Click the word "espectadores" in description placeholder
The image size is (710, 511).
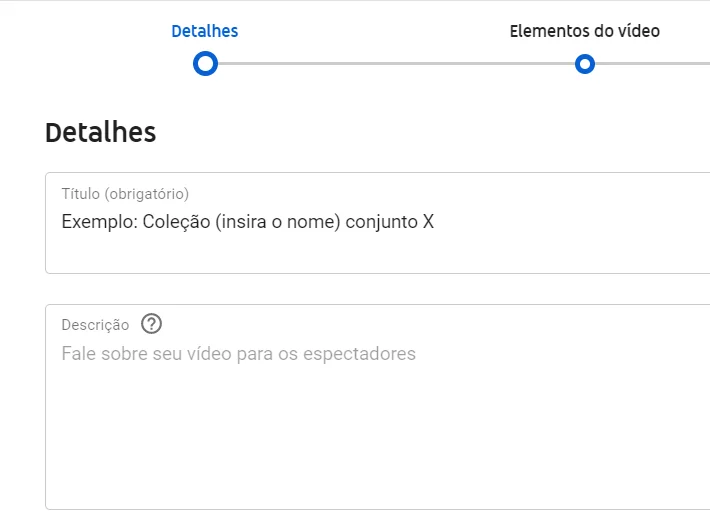(x=359, y=353)
